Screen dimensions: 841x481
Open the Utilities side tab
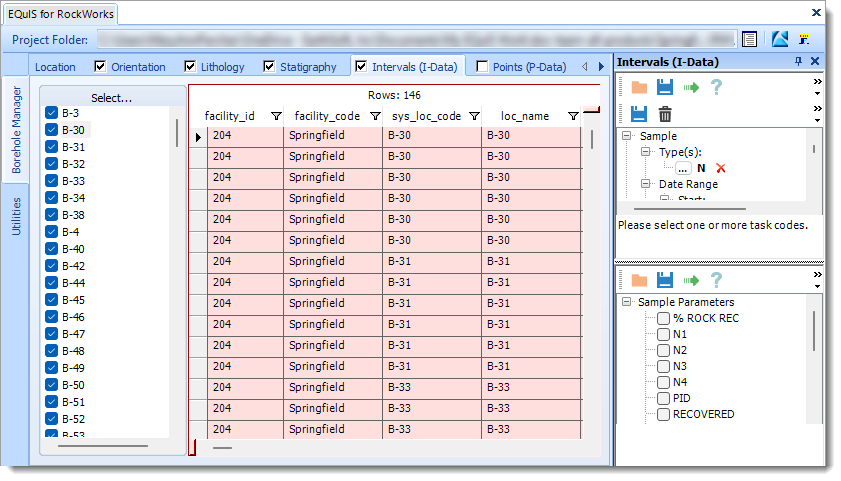16,217
